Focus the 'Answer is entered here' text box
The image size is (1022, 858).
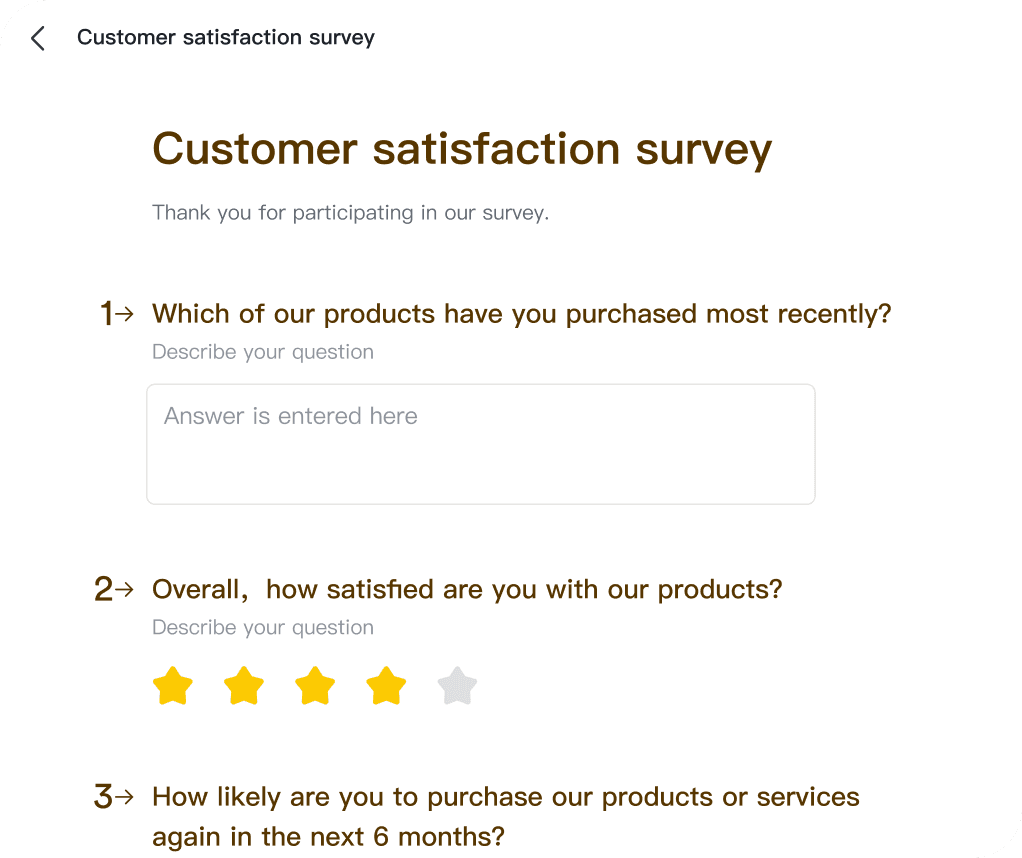click(481, 444)
